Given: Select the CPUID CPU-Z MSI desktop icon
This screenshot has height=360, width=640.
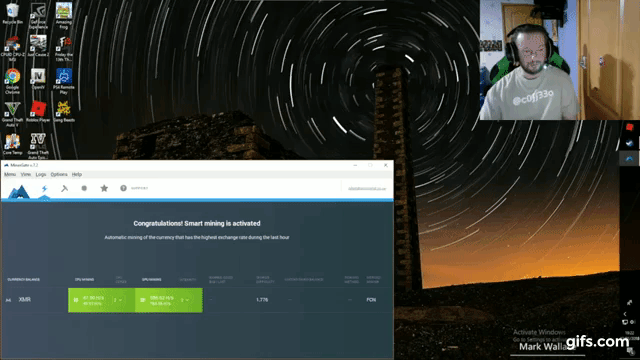Looking at the screenshot, I should (13, 49).
